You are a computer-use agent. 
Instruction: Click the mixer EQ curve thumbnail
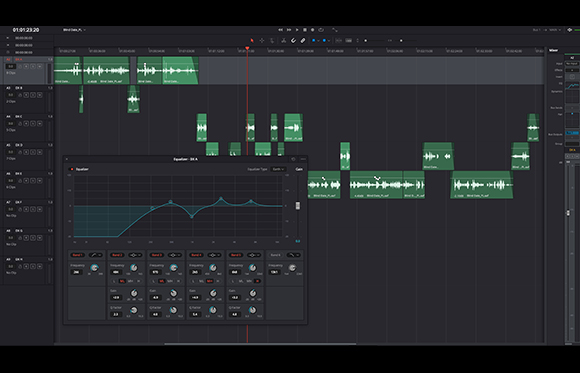pos(572,85)
